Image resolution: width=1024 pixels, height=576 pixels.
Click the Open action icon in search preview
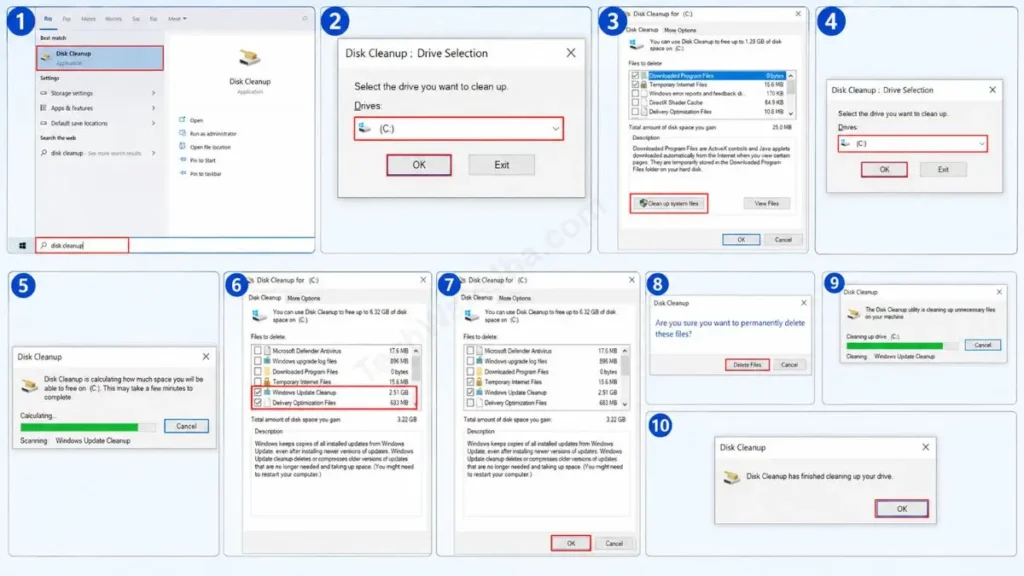(182, 120)
